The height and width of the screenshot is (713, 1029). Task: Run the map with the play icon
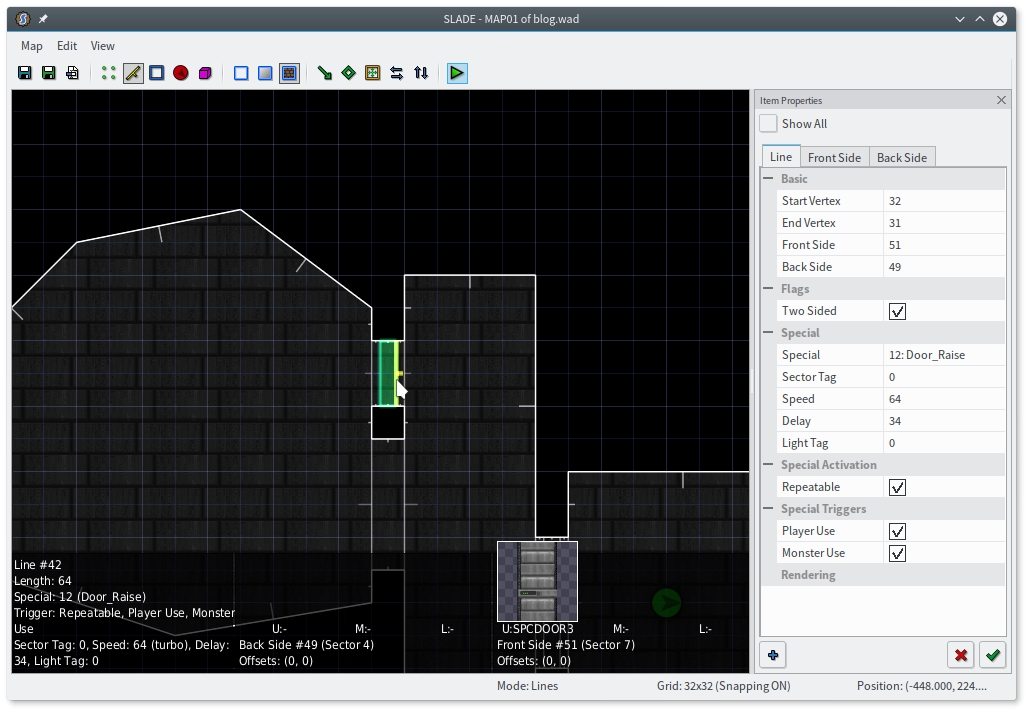point(457,73)
